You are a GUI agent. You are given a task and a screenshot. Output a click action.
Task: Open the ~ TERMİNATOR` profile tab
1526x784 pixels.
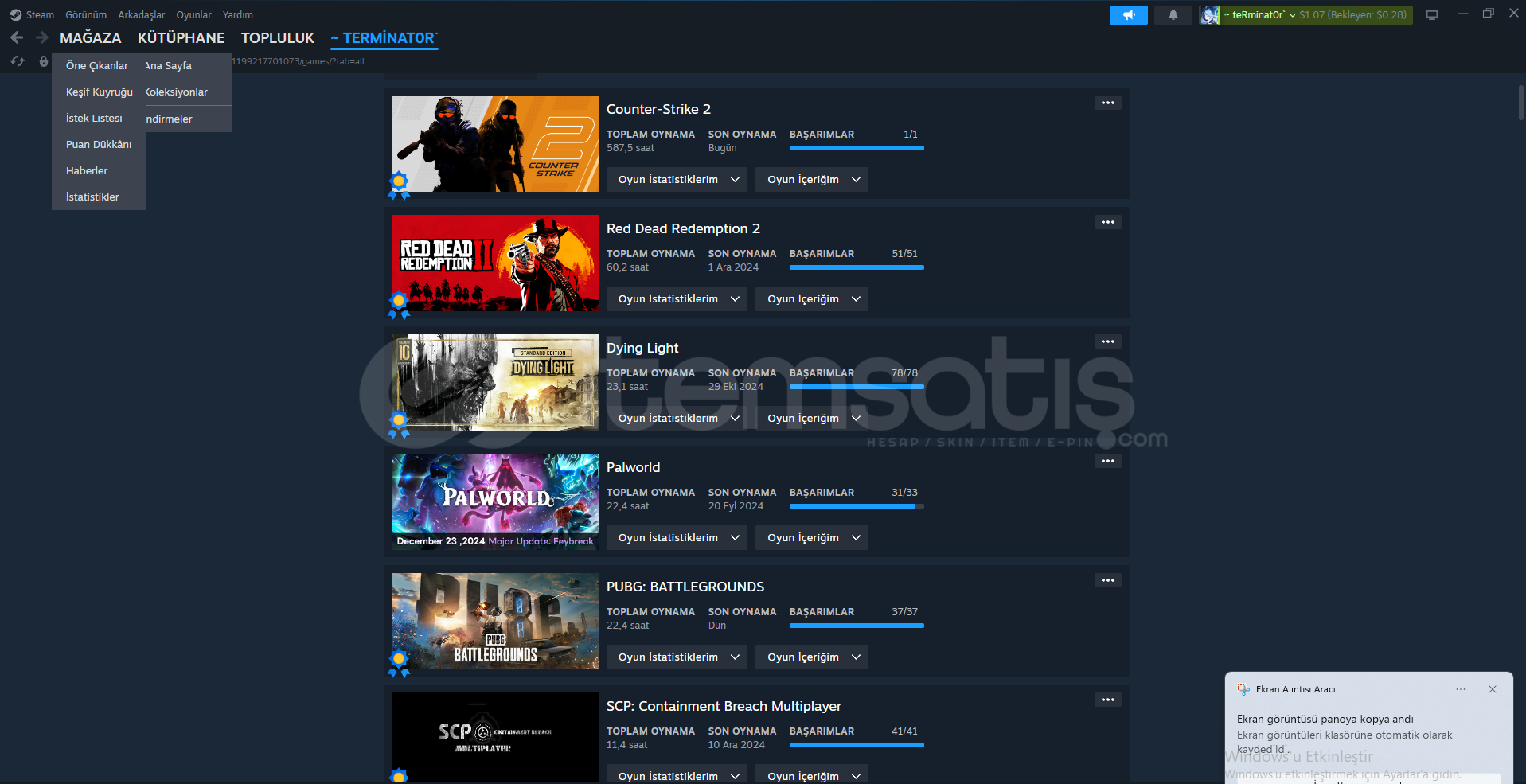[384, 37]
